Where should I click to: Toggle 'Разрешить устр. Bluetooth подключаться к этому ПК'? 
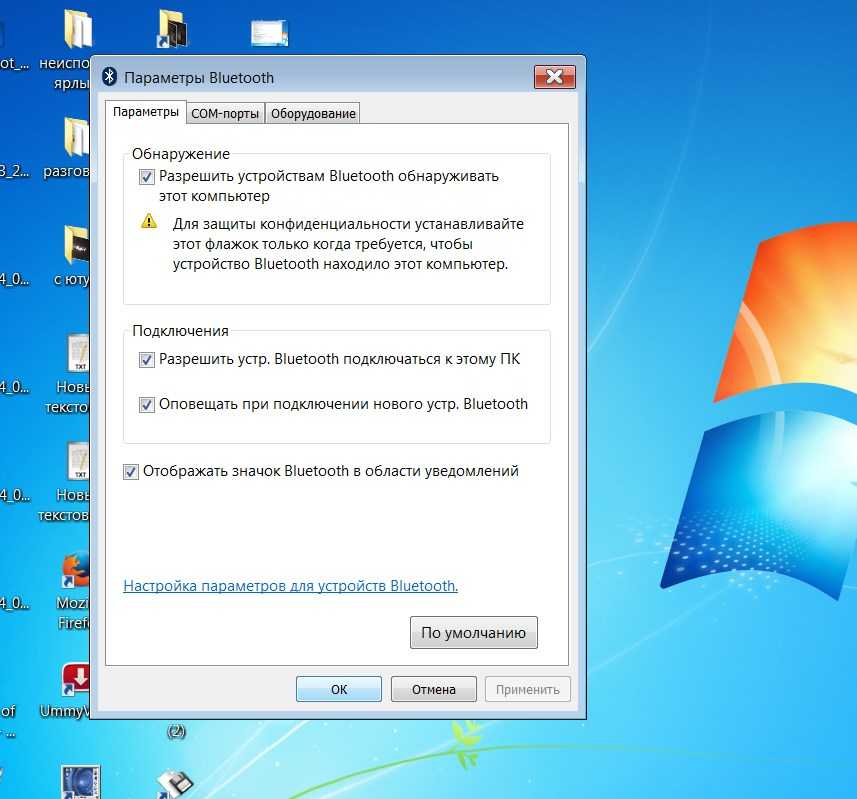tap(146, 360)
